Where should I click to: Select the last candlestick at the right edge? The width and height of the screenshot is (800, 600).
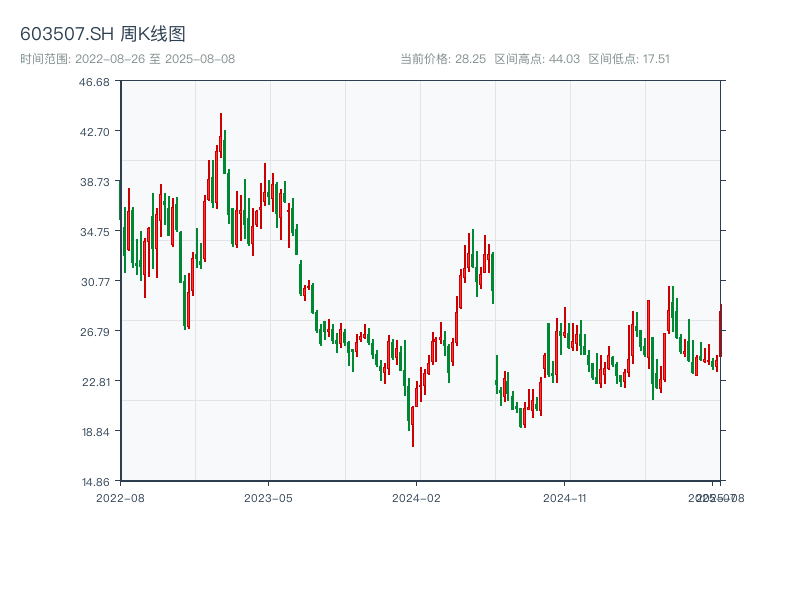pyautogui.click(x=720, y=330)
